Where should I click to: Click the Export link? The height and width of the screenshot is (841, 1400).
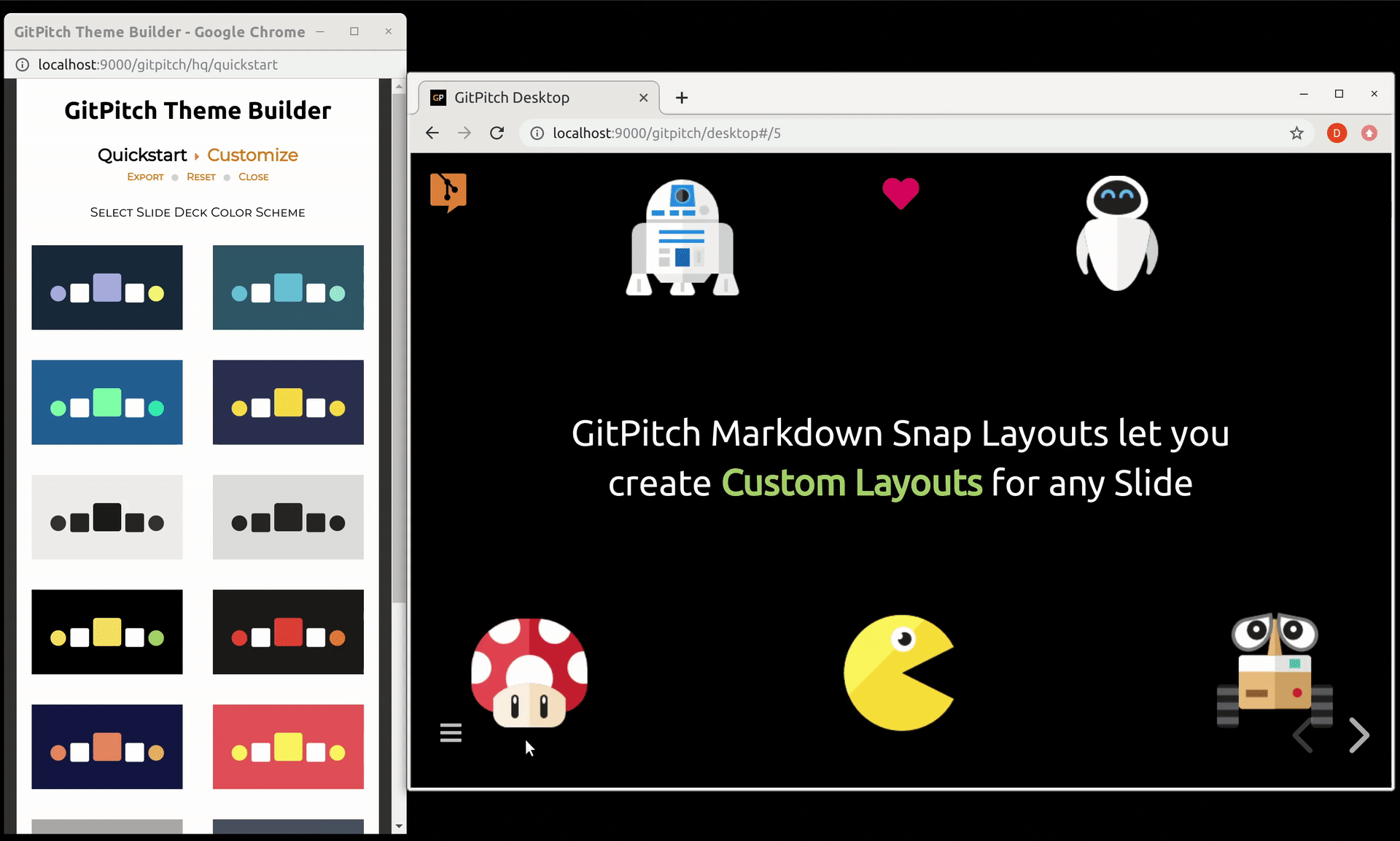(145, 177)
